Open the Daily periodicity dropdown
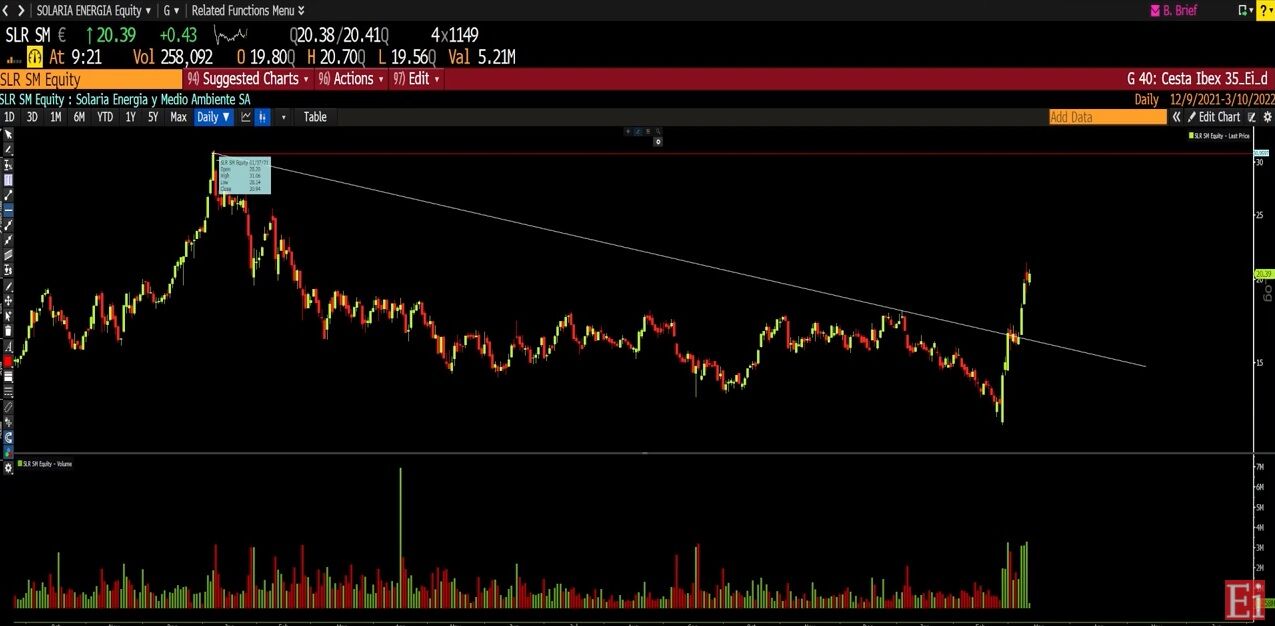 click(x=214, y=117)
